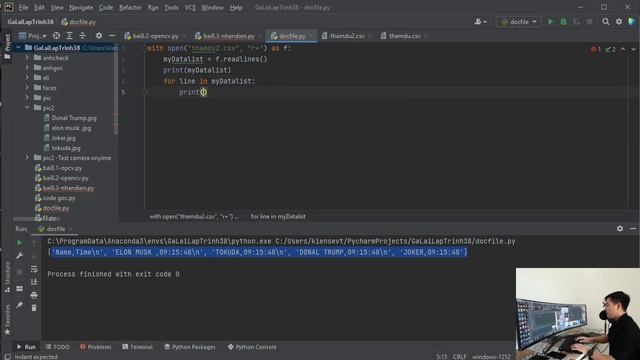Open the Navigate menu
Viewport: 640px width, 360px height.
pyautogui.click(x=81, y=7)
